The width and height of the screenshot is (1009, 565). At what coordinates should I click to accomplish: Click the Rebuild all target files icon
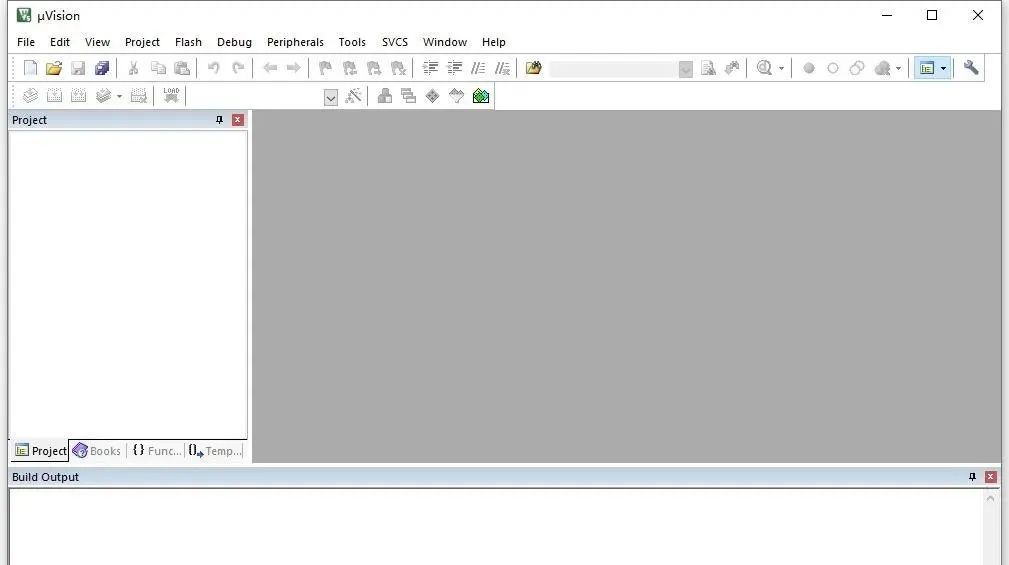tap(79, 96)
